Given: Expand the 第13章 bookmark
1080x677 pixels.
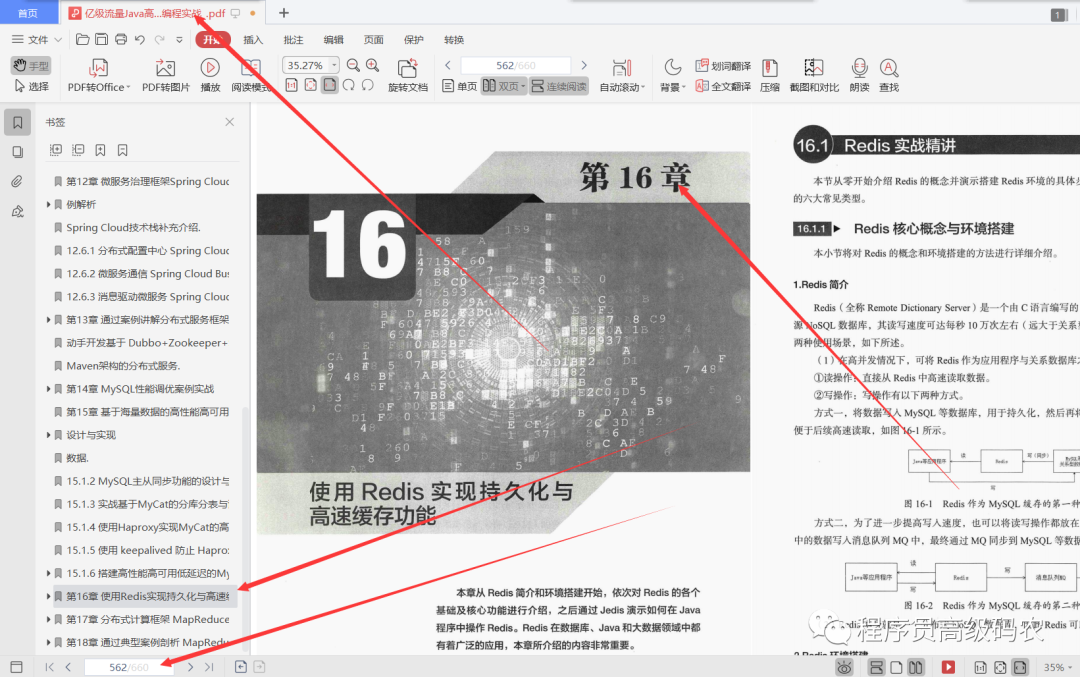Looking at the screenshot, I should click(48, 320).
